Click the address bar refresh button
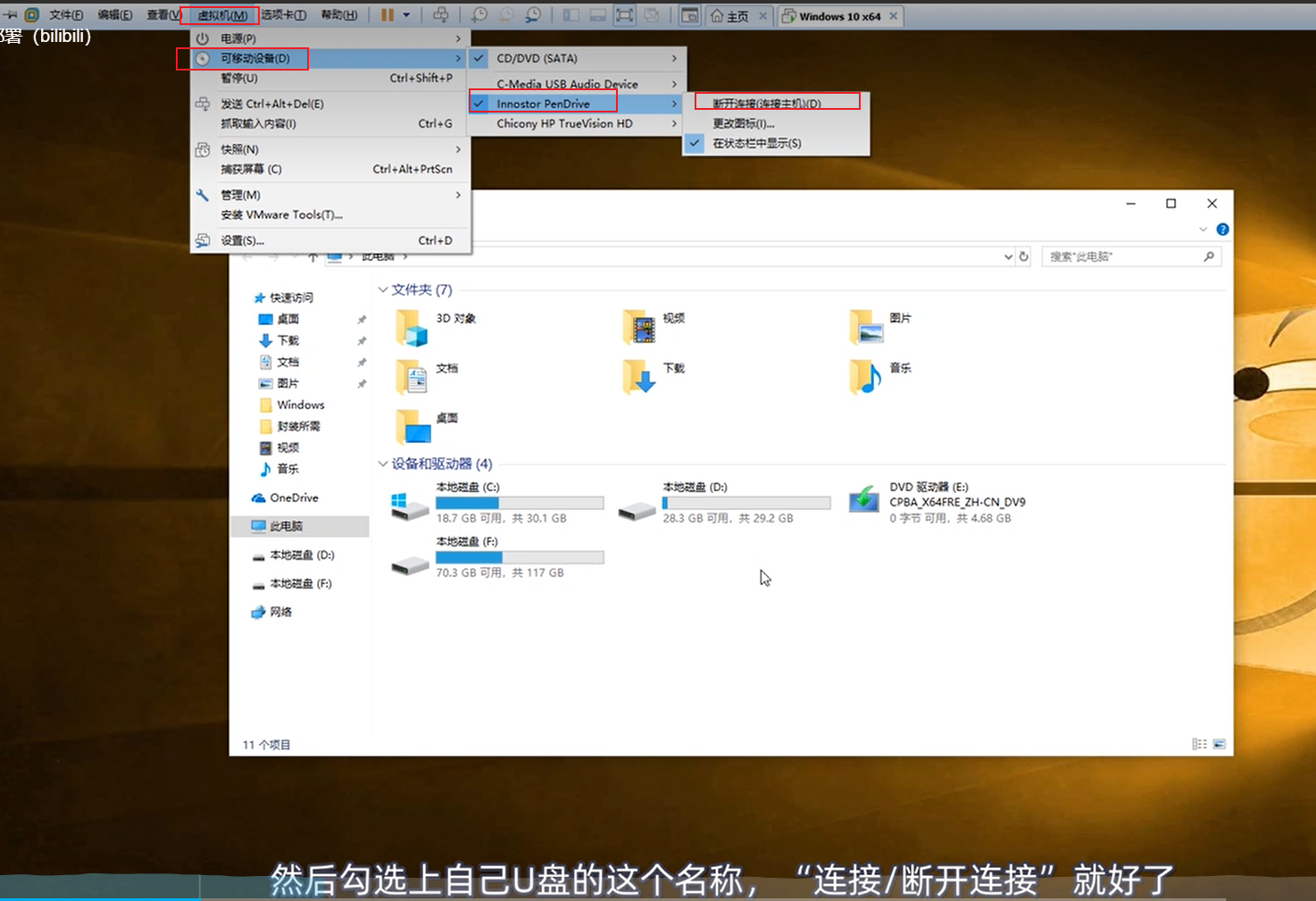The width and height of the screenshot is (1316, 901). click(1024, 256)
